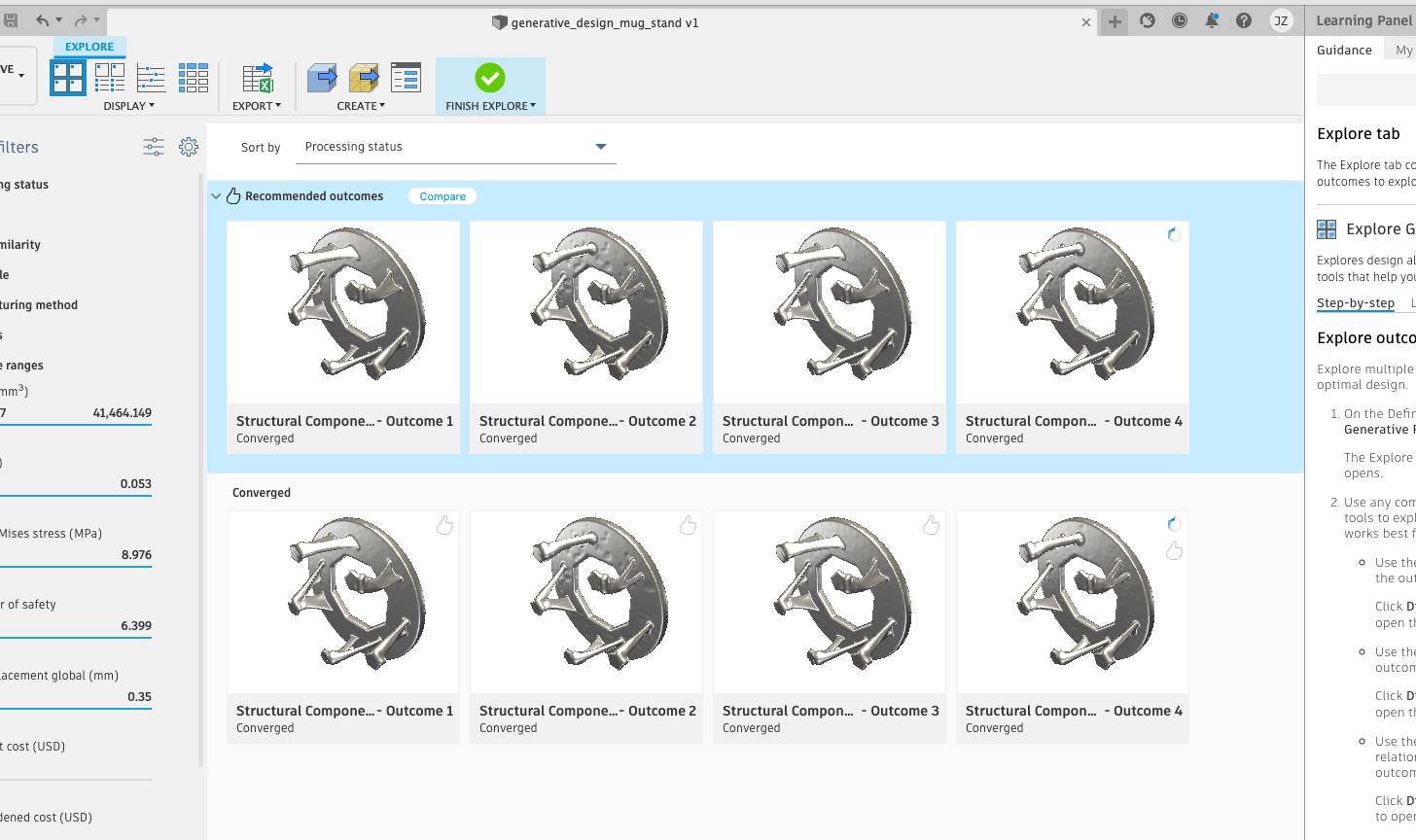Screen dimensions: 1416x840
Task: Switch to Table view display mode
Action: [193, 78]
